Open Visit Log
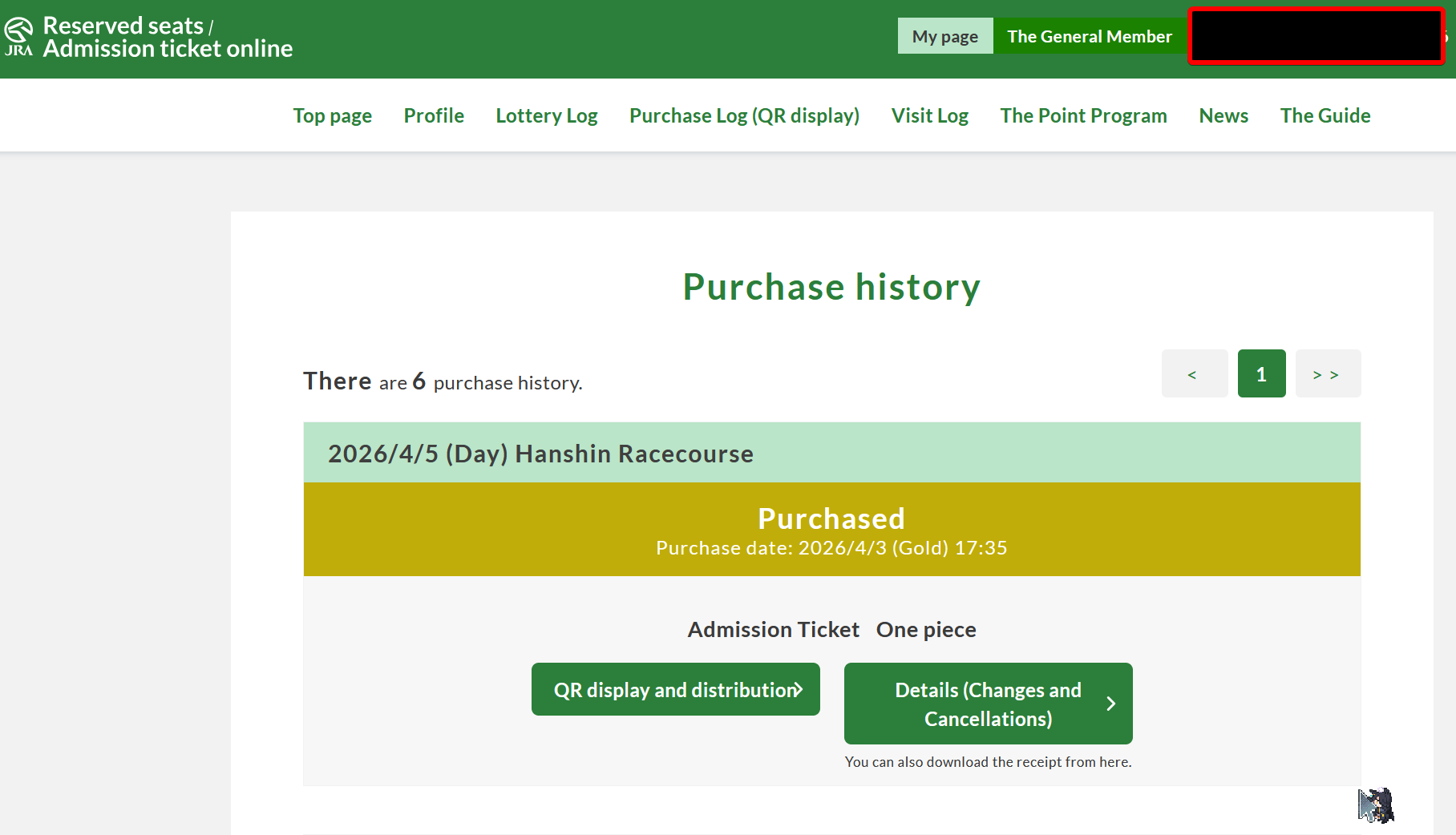 pos(930,115)
